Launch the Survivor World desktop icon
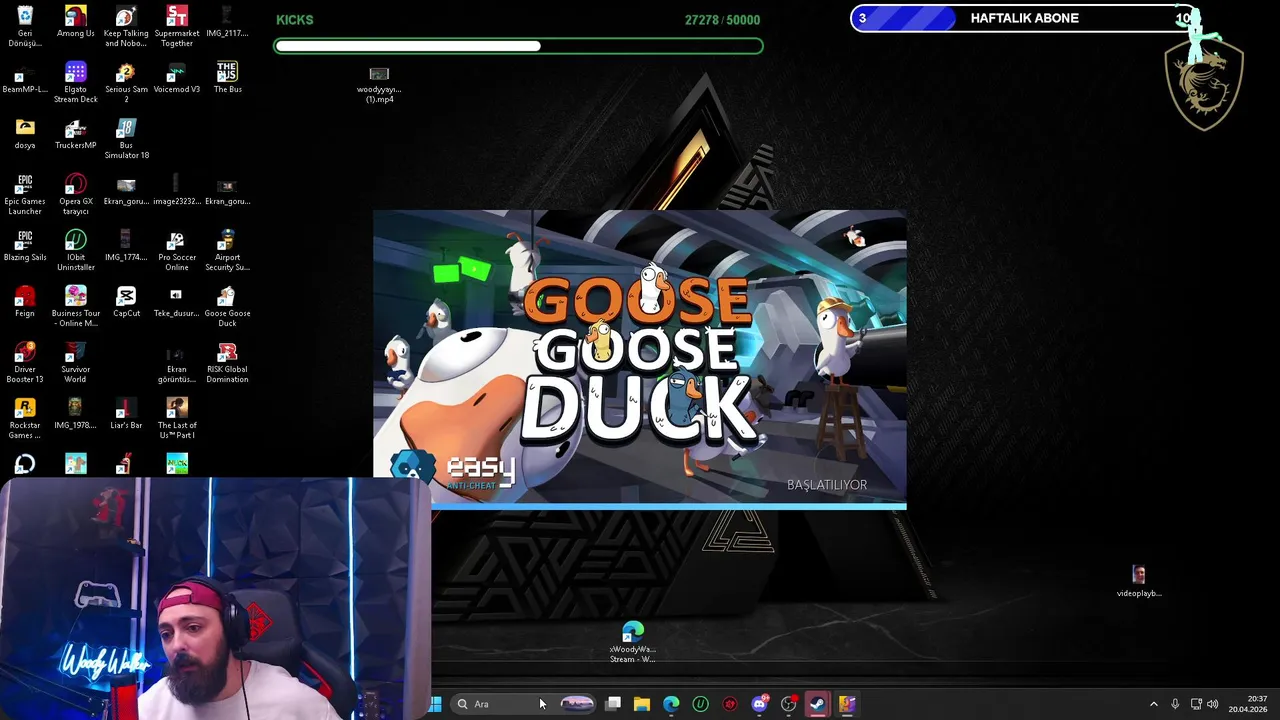The image size is (1280, 720). tap(75, 362)
